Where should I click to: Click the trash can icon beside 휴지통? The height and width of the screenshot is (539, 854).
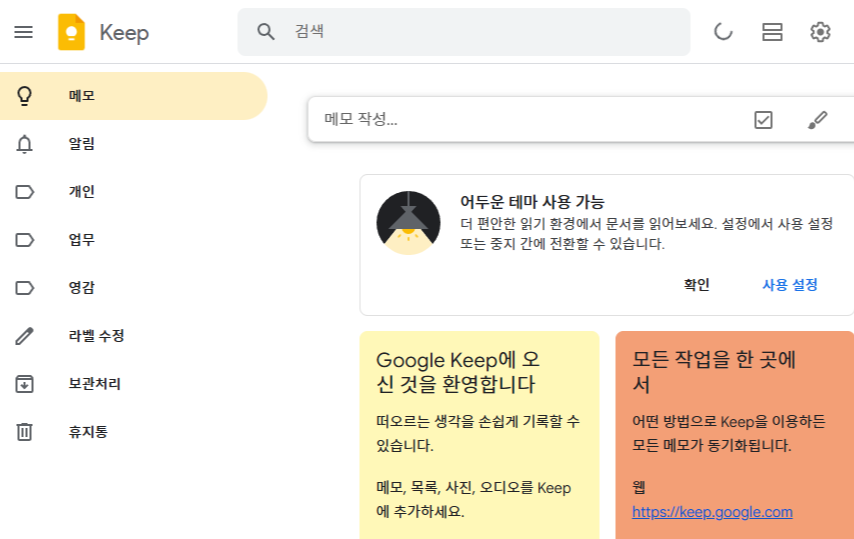pyautogui.click(x=25, y=432)
